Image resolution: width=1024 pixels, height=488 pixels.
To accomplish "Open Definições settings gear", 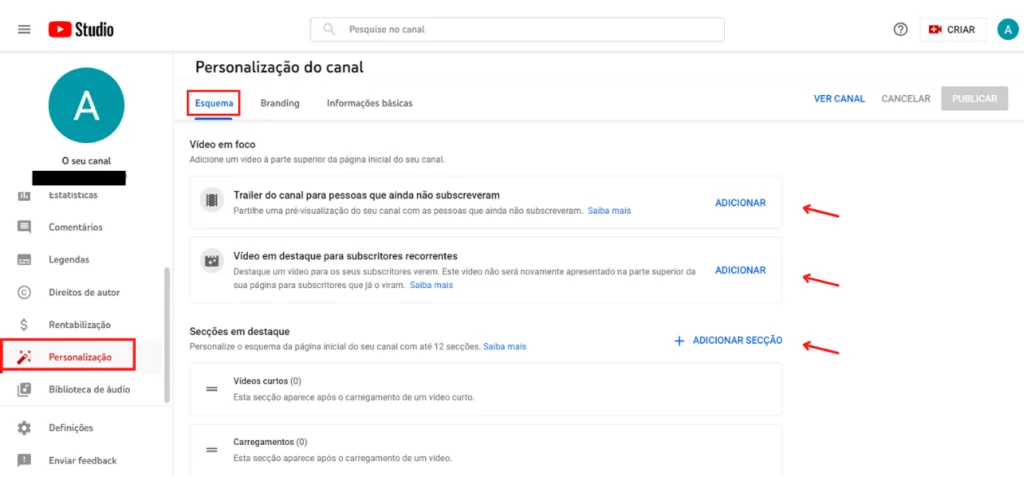I will tap(70, 428).
